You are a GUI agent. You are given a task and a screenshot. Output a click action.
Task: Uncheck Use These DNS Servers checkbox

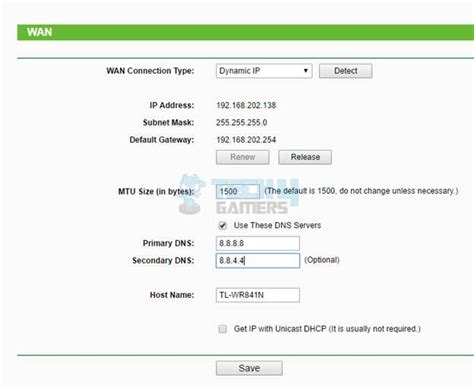click(223, 226)
